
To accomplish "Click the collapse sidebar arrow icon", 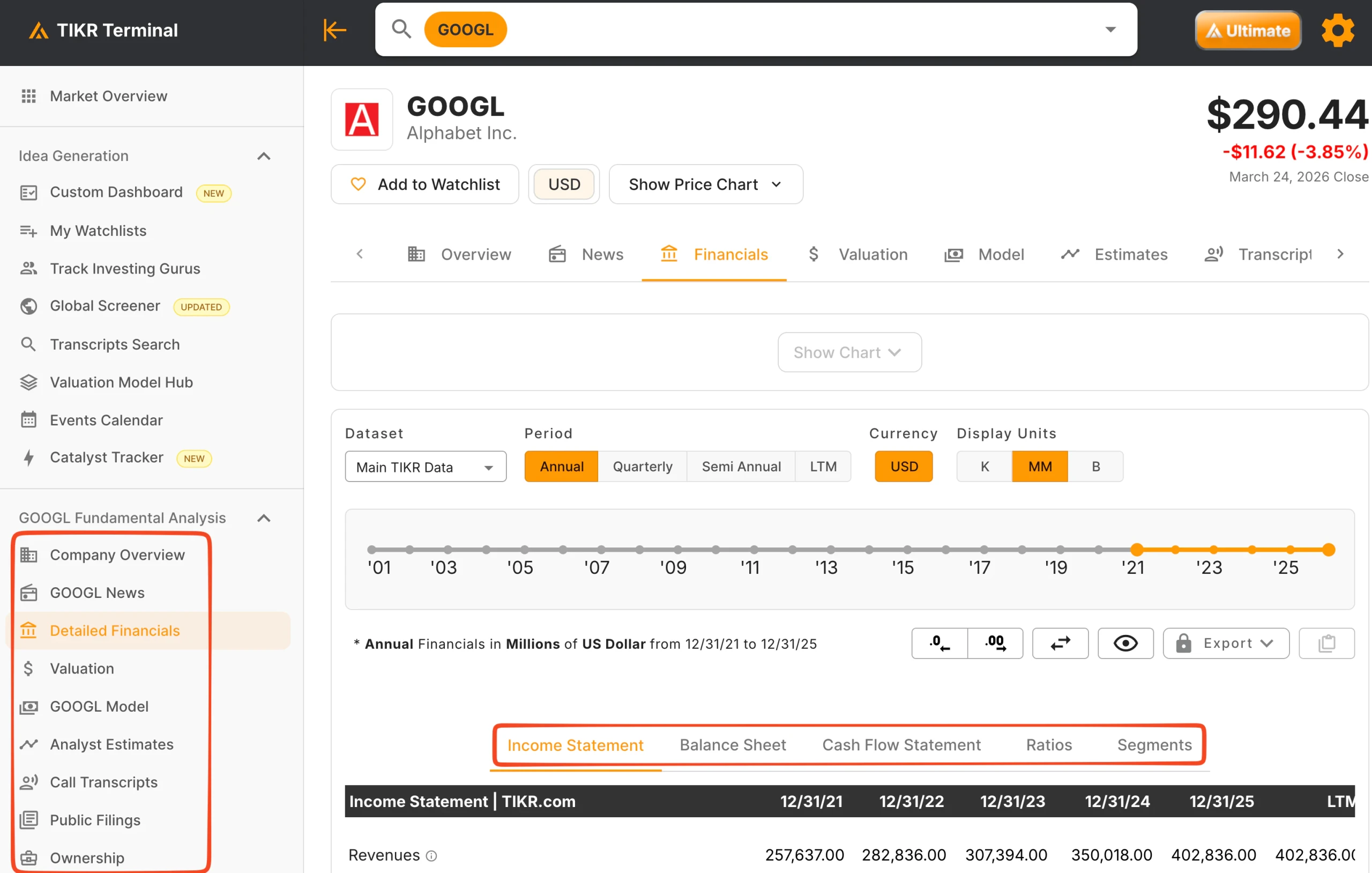I will (x=334, y=29).
